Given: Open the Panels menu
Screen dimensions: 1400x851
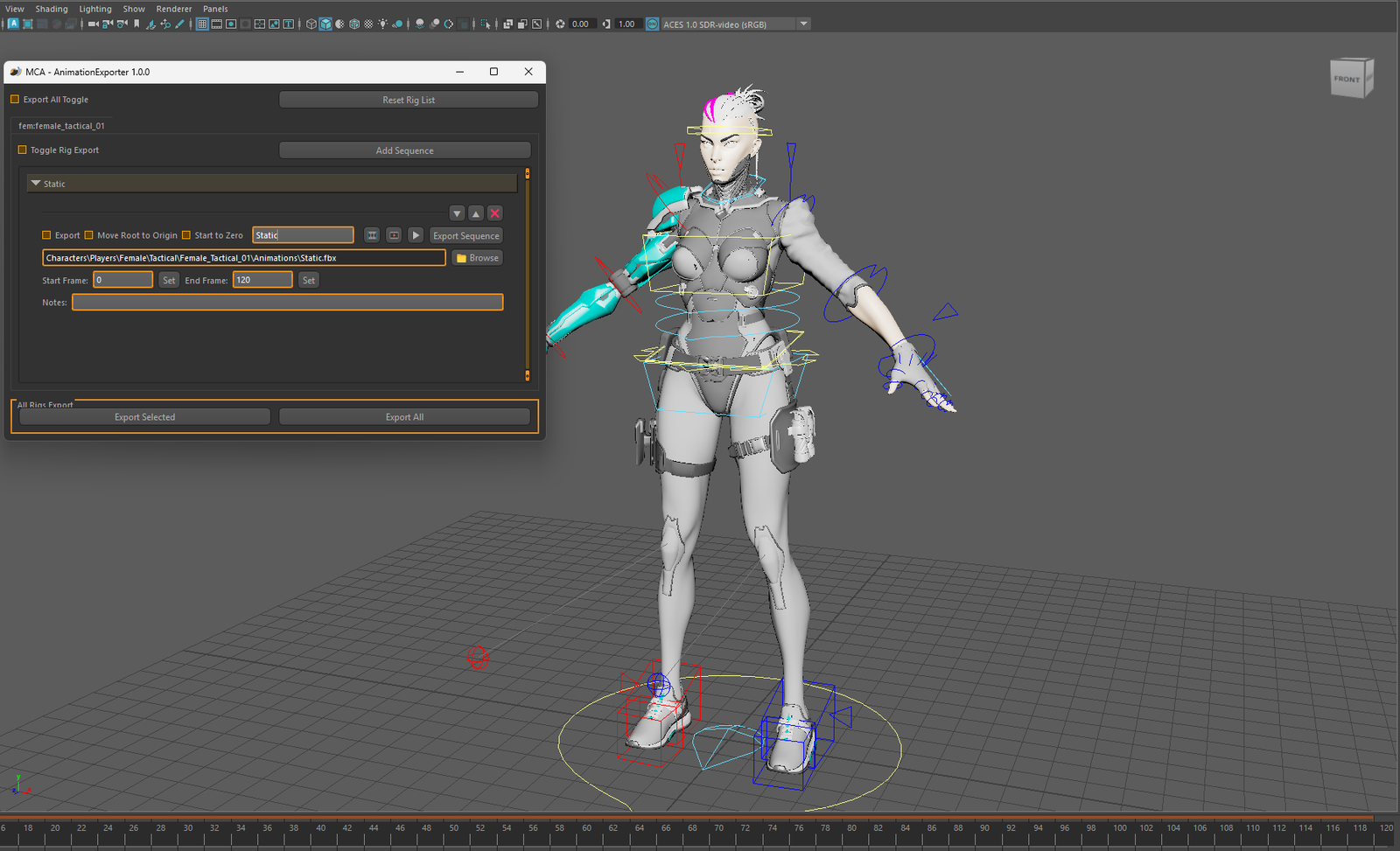Looking at the screenshot, I should 215,9.
